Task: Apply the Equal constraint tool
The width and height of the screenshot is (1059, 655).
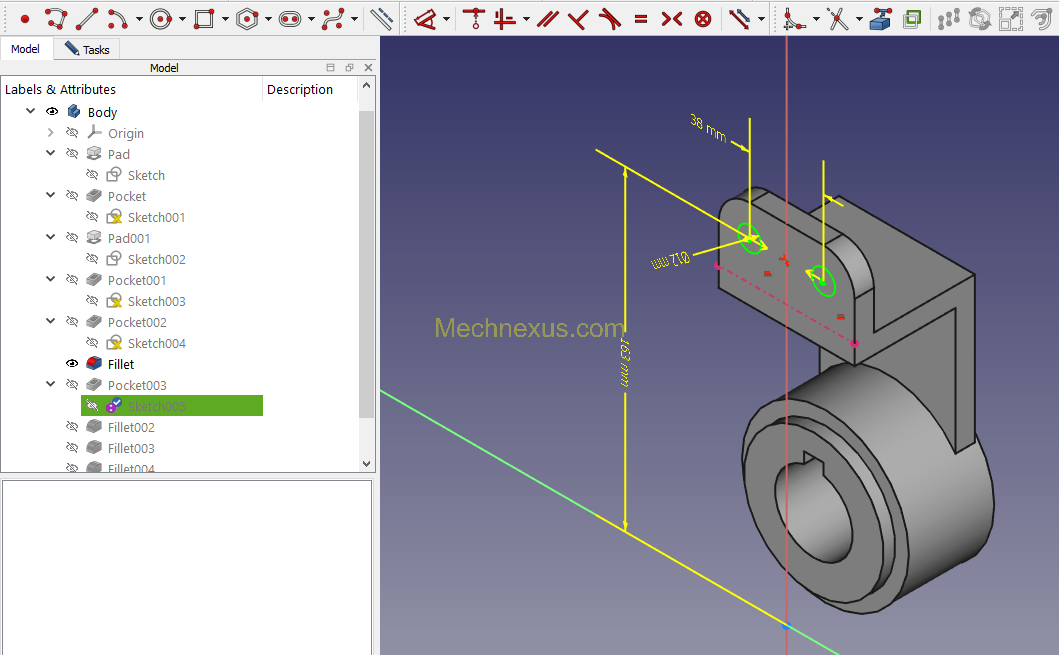Action: coord(641,18)
